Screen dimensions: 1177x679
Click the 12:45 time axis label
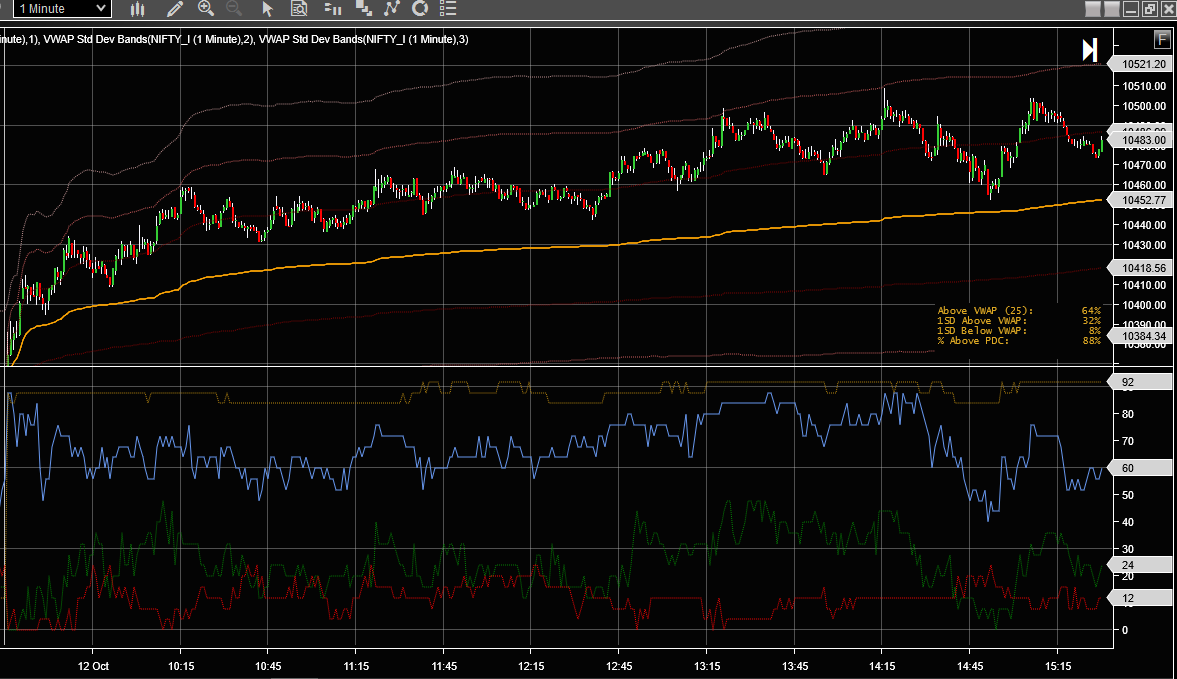(619, 666)
